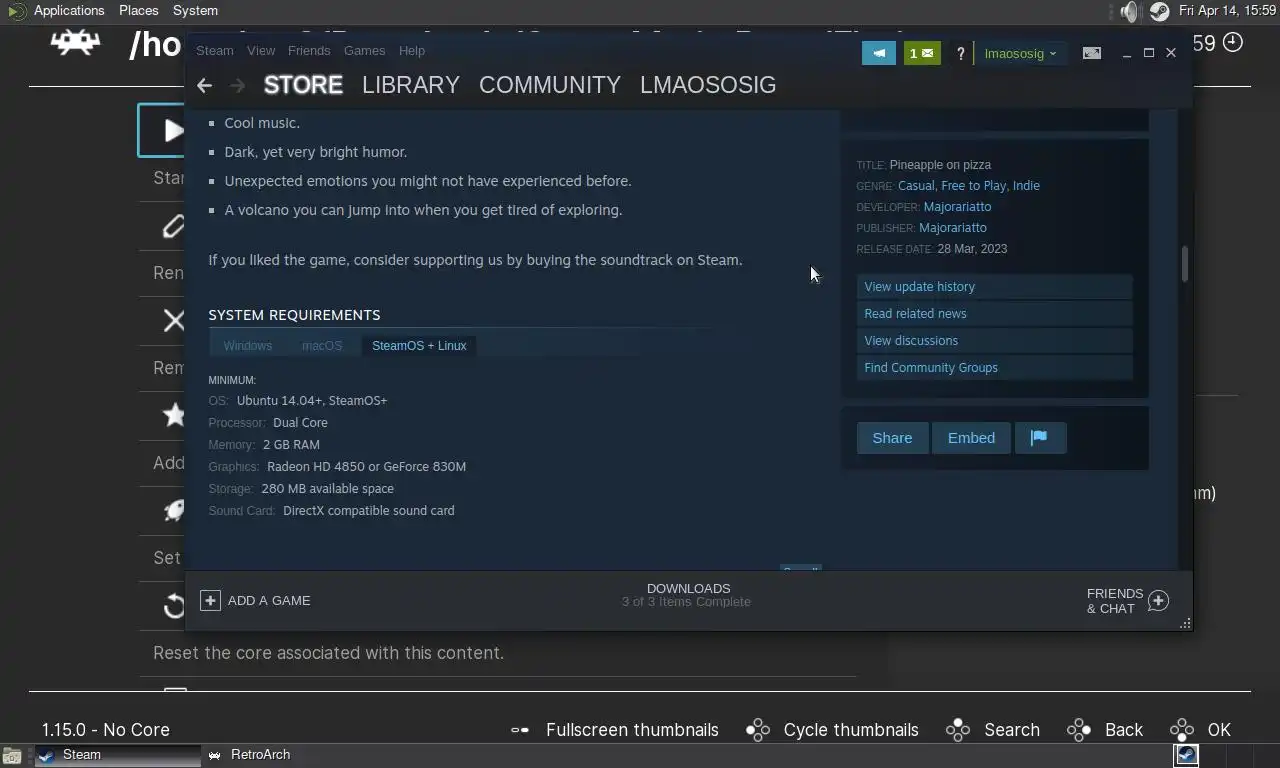Open the System menu in top panel
1280x768 pixels.
coord(195,11)
